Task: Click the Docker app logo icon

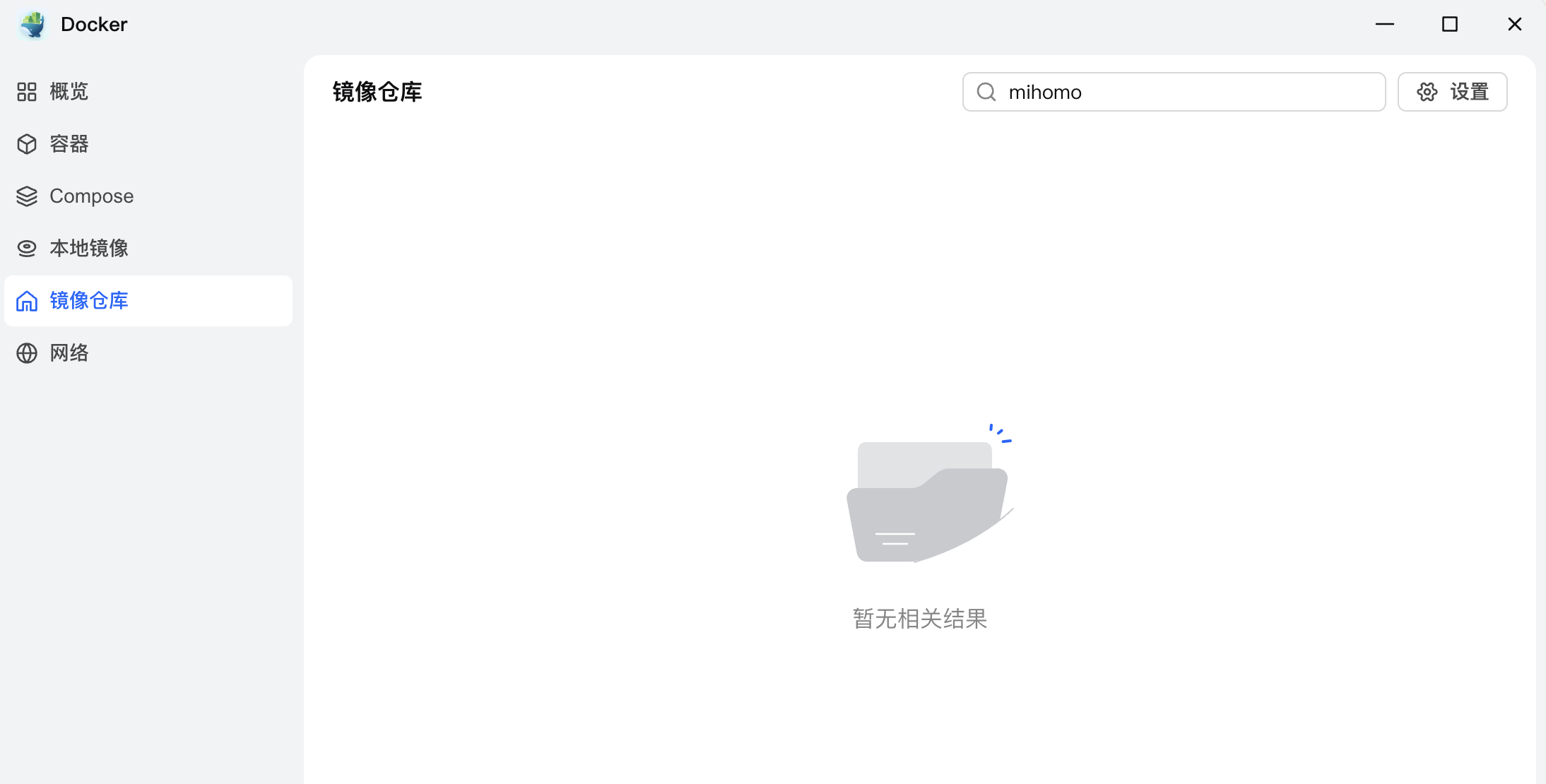Action: (x=33, y=25)
